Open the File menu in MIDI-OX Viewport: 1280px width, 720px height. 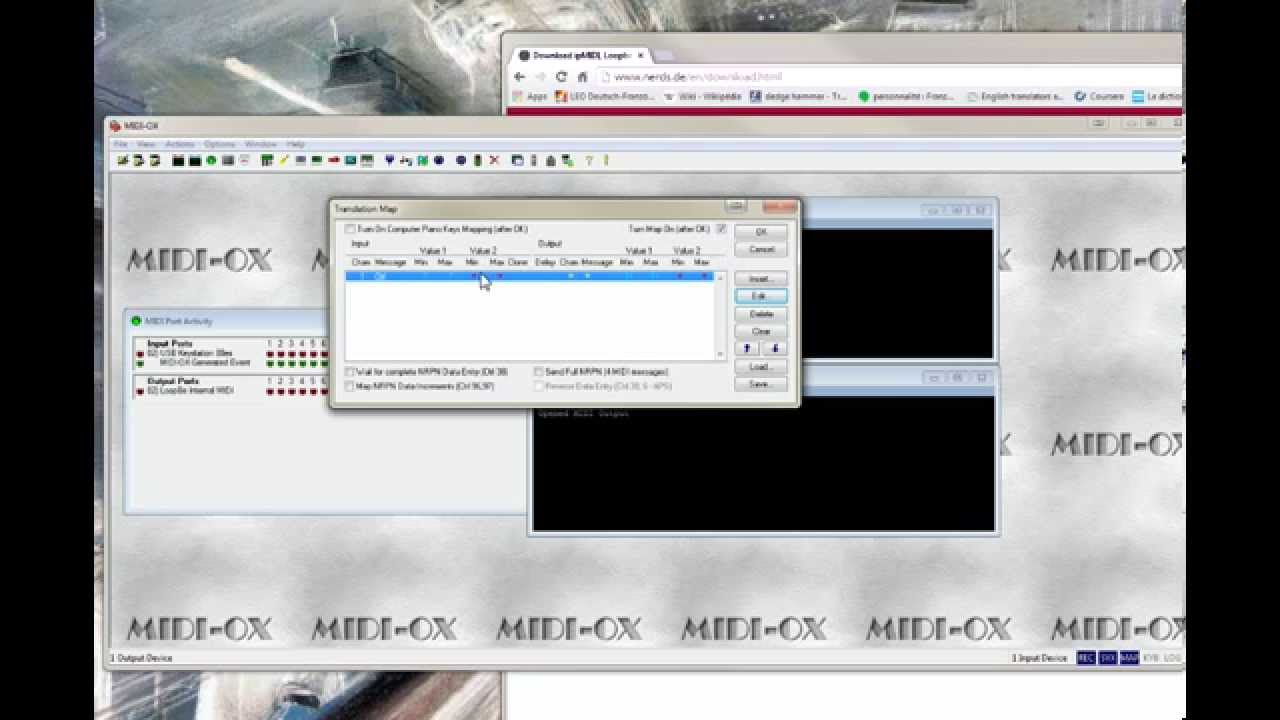[121, 144]
